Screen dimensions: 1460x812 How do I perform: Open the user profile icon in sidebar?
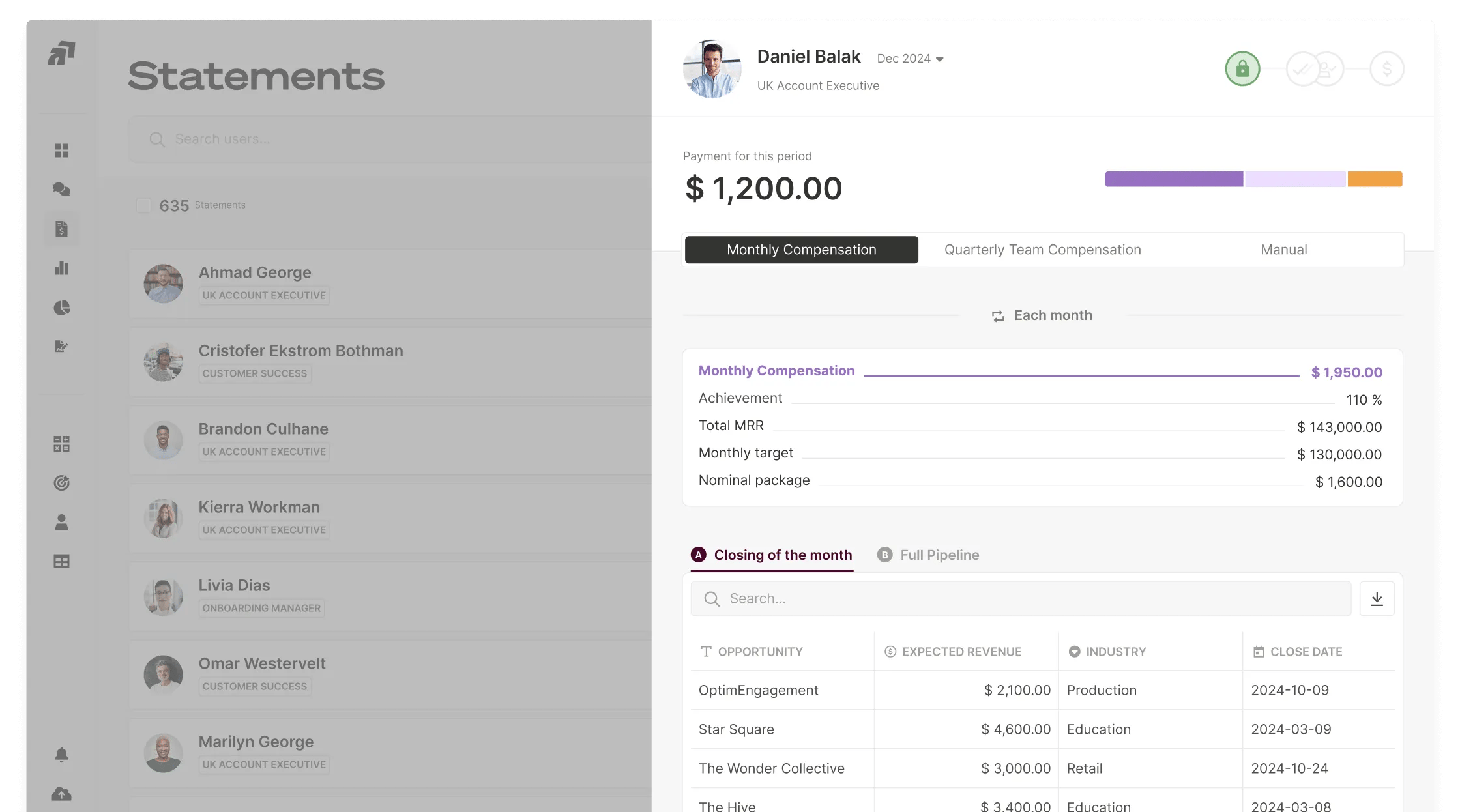click(61, 522)
